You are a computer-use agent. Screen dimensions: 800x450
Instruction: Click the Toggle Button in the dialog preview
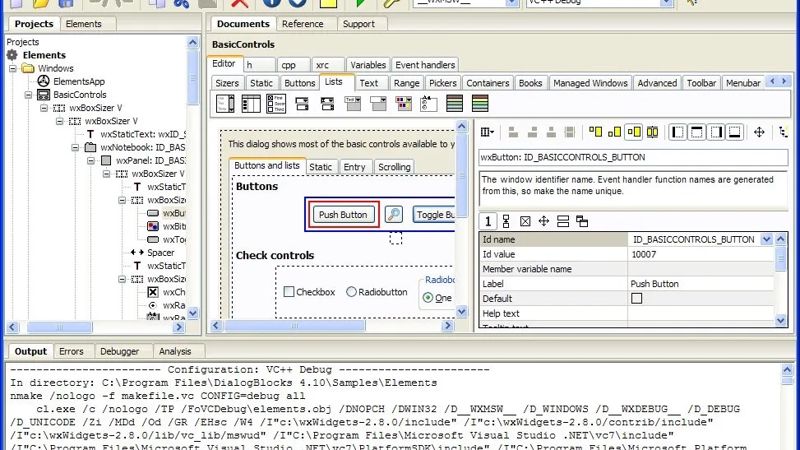click(434, 215)
